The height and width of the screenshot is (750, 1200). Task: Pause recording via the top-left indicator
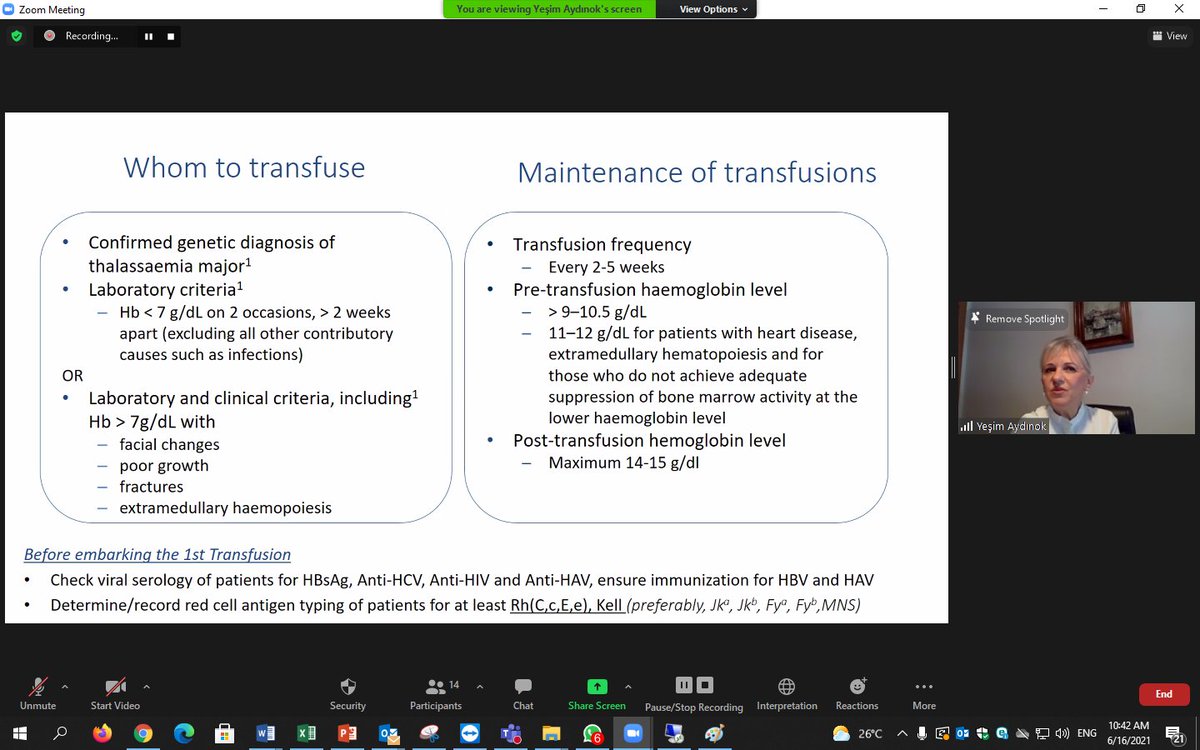(x=148, y=36)
